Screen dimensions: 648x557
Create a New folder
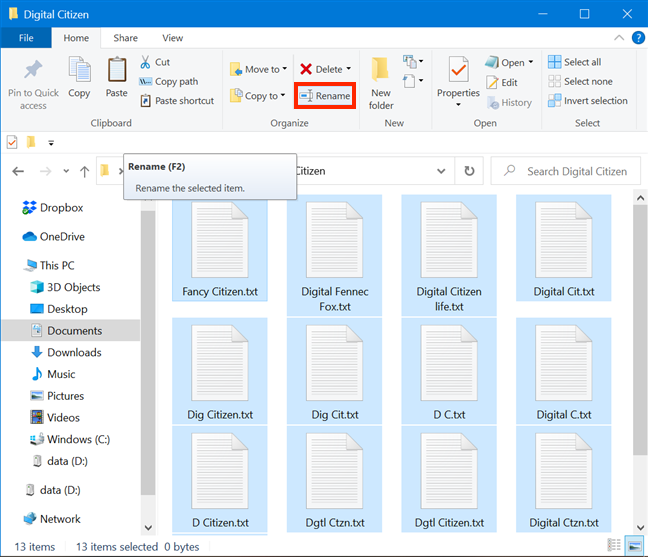[x=381, y=84]
